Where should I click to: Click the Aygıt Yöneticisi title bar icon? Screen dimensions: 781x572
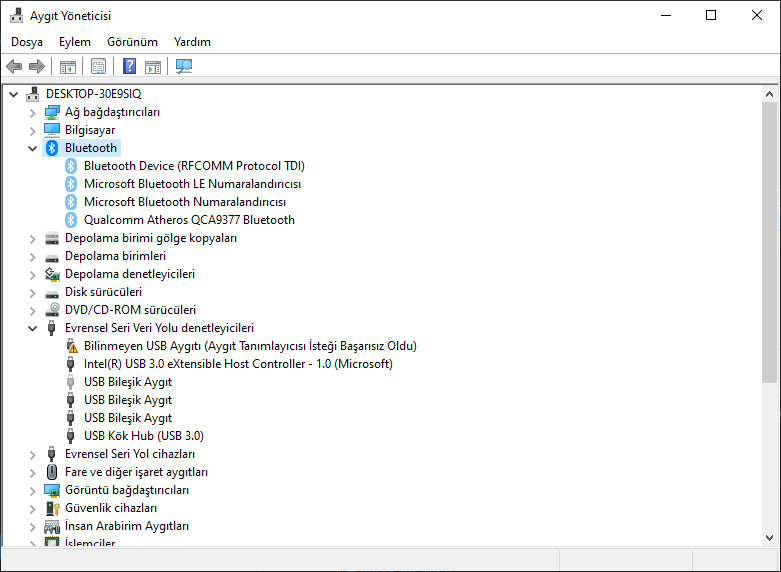coord(16,15)
